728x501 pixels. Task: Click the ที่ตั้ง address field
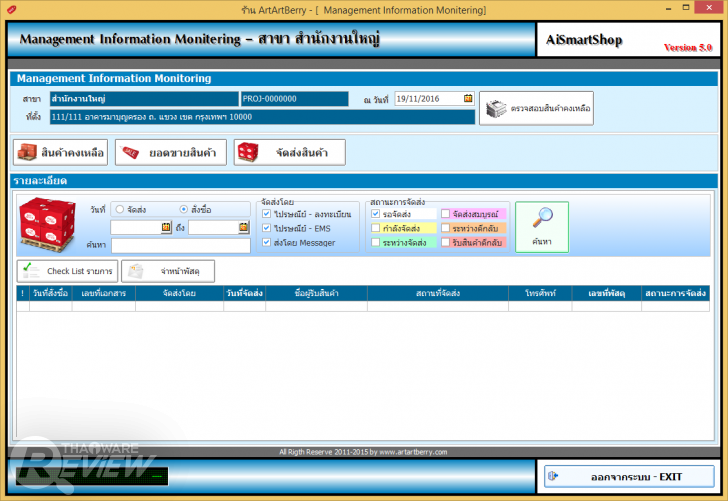click(x=262, y=117)
